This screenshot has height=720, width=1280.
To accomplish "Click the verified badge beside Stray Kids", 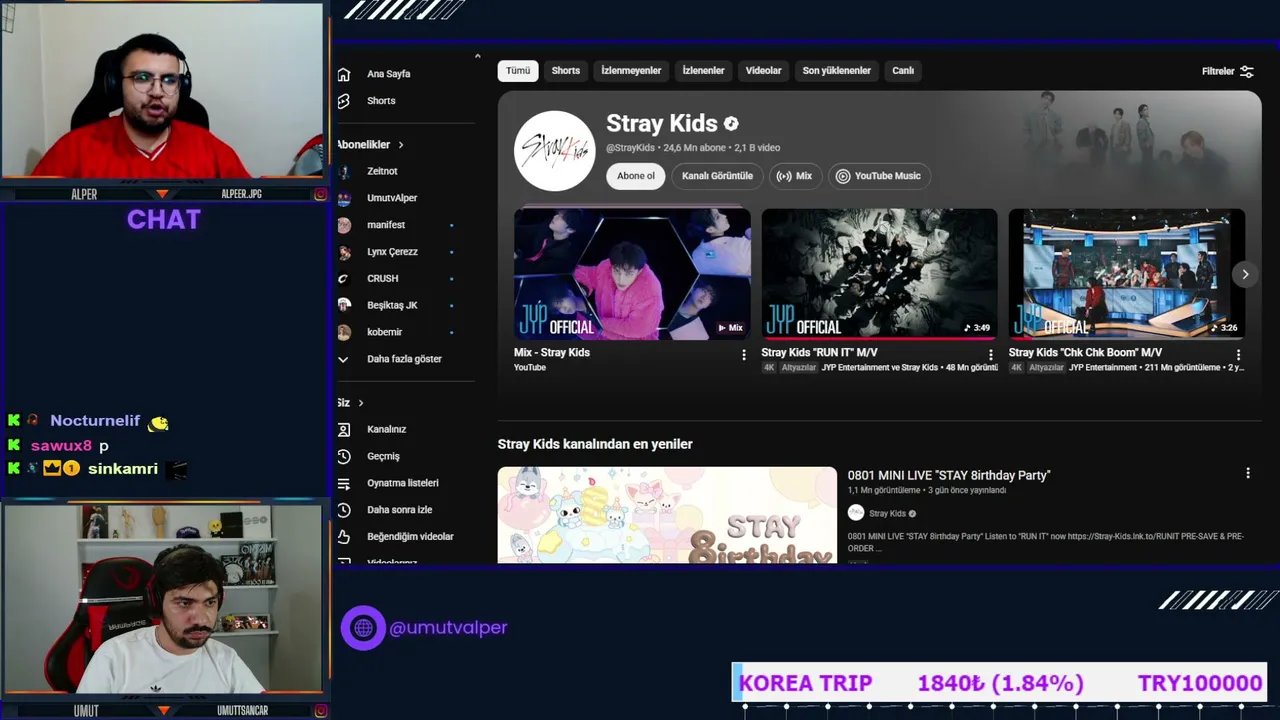I will coord(731,124).
